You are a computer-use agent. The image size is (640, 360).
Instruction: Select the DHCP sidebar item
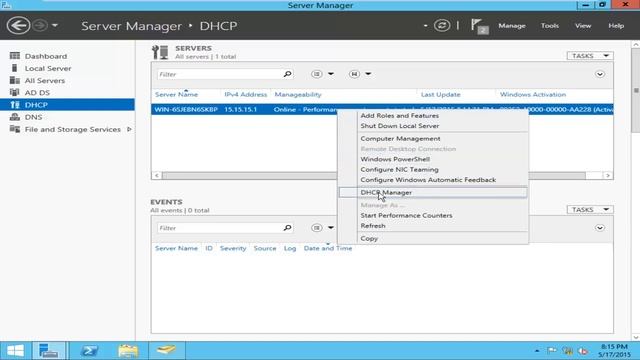pos(67,105)
